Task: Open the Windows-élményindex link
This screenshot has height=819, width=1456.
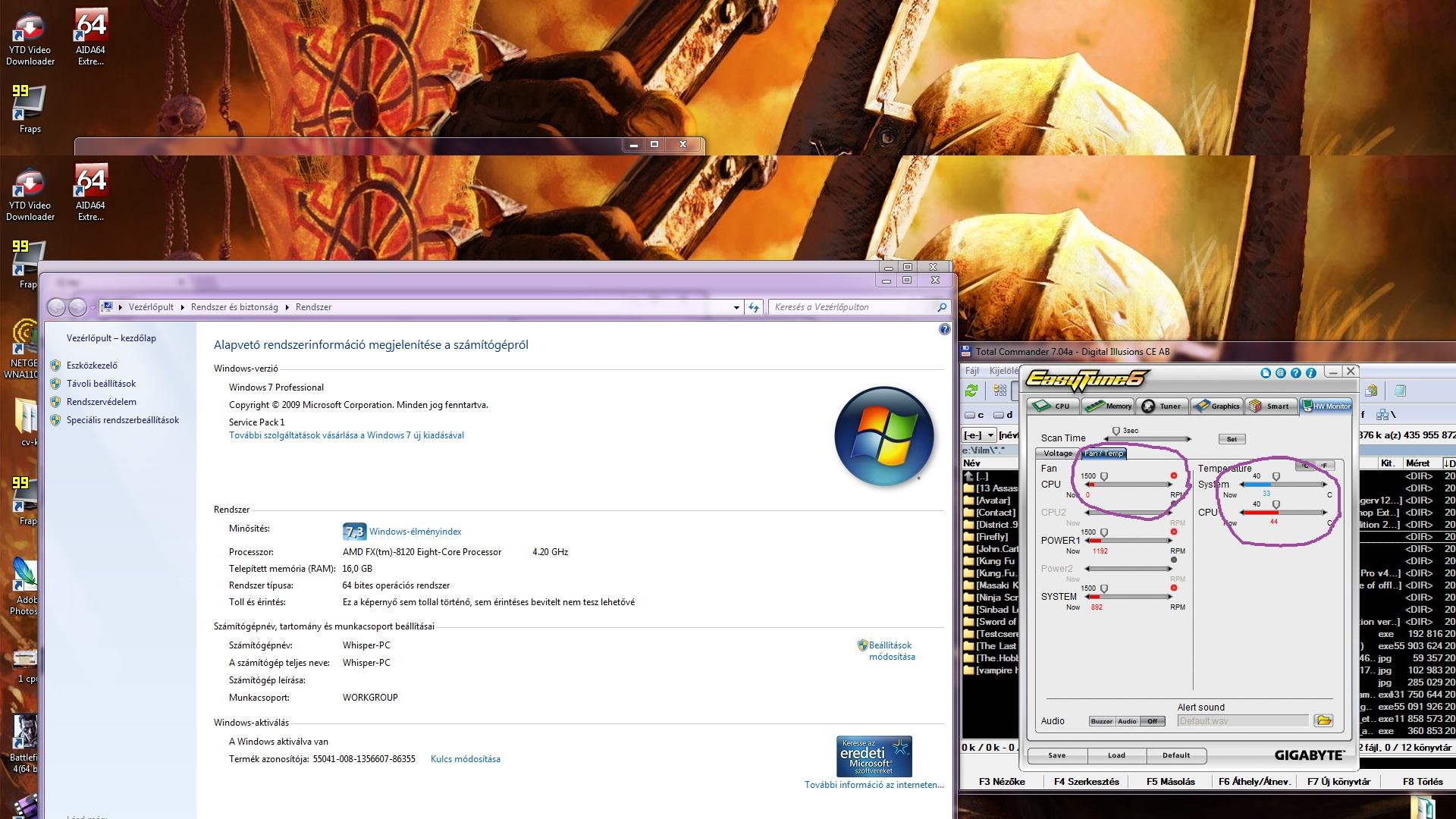Action: (415, 532)
